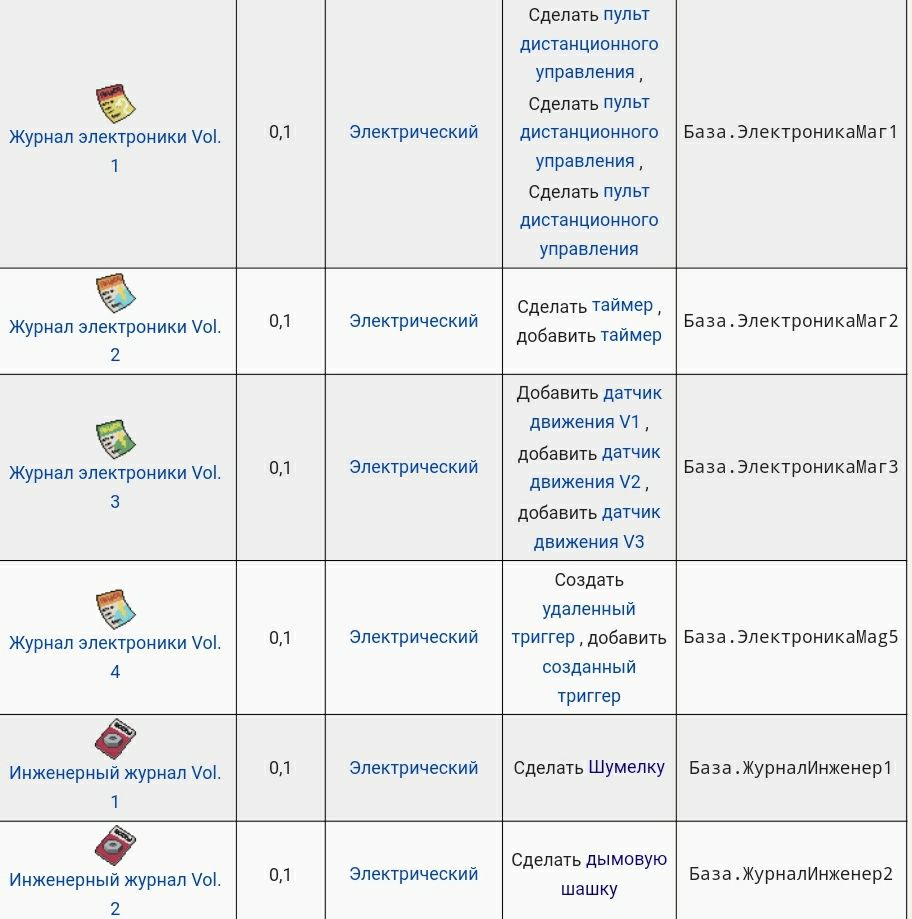The height and width of the screenshot is (919, 912).
Task: Click the Журнал электроники Vol. 3 magazine icon
Action: (115, 439)
